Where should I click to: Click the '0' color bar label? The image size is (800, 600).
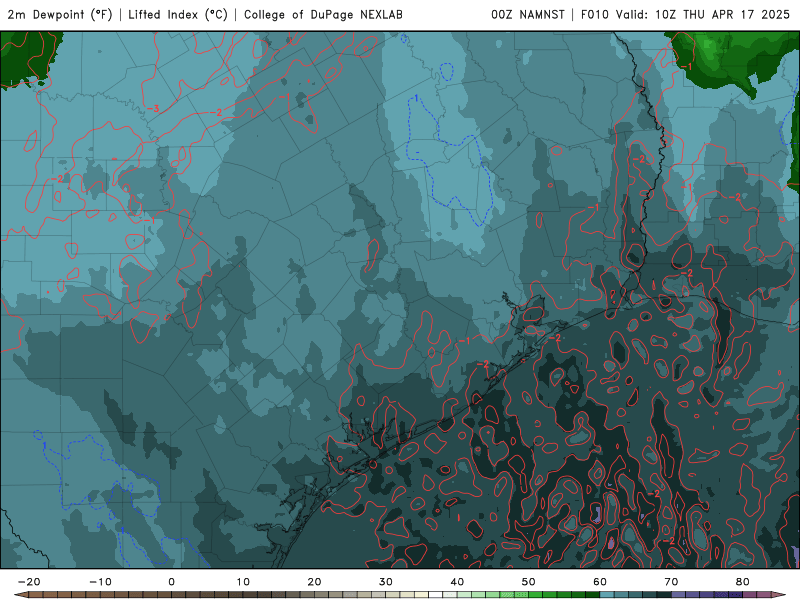click(x=171, y=582)
